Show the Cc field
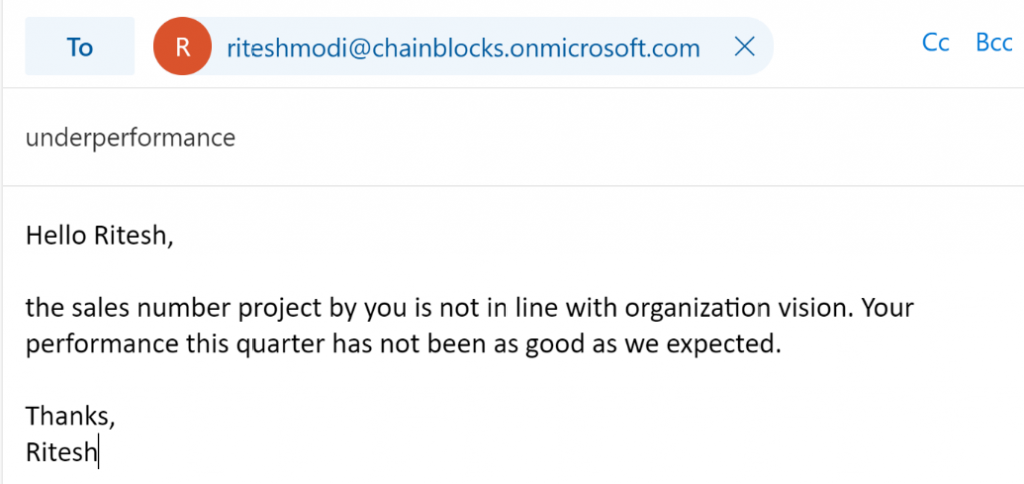 tap(935, 45)
